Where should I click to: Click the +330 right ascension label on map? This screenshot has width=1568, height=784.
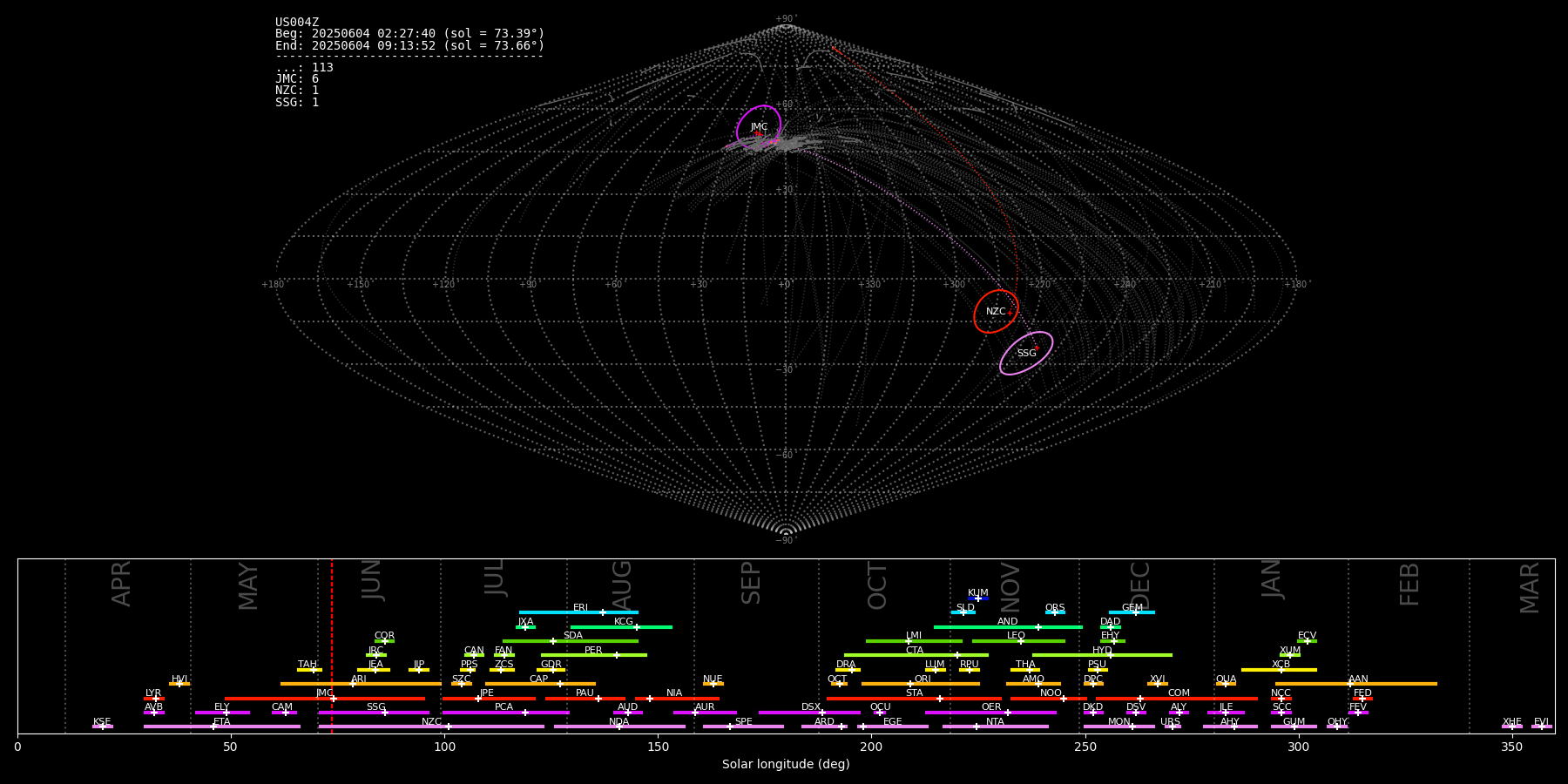[869, 285]
